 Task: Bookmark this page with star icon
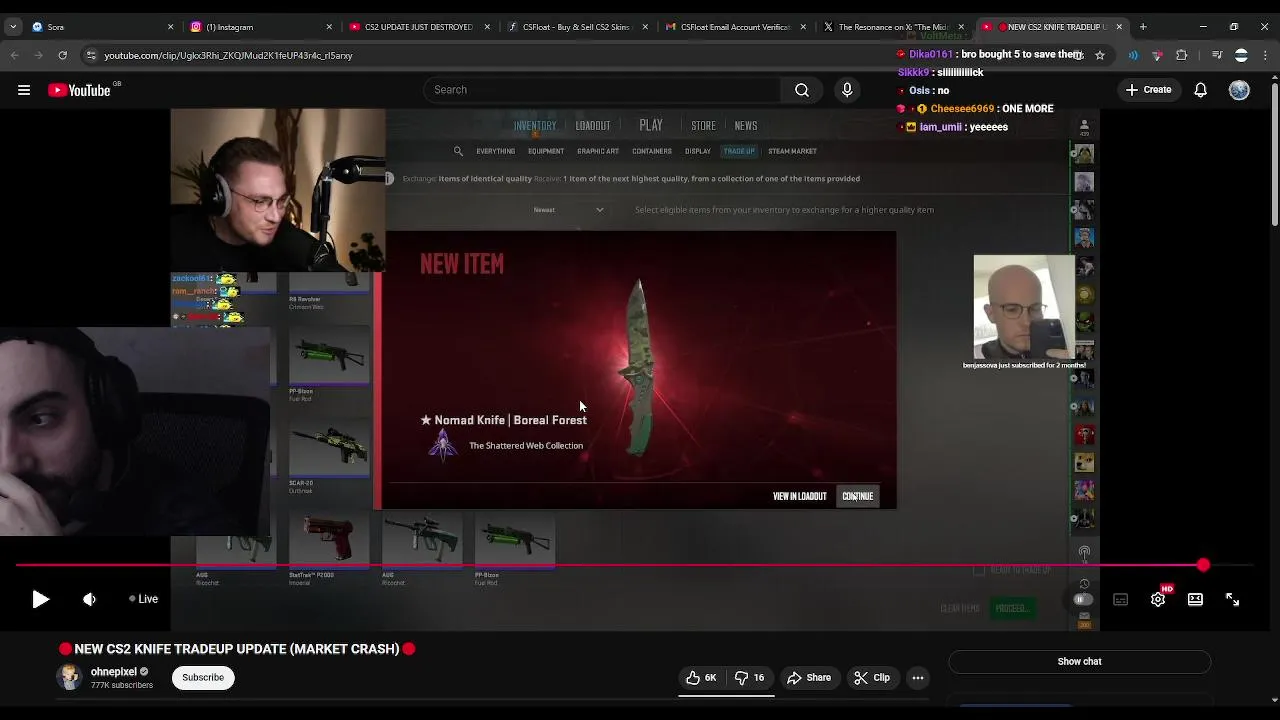[x=1100, y=56]
